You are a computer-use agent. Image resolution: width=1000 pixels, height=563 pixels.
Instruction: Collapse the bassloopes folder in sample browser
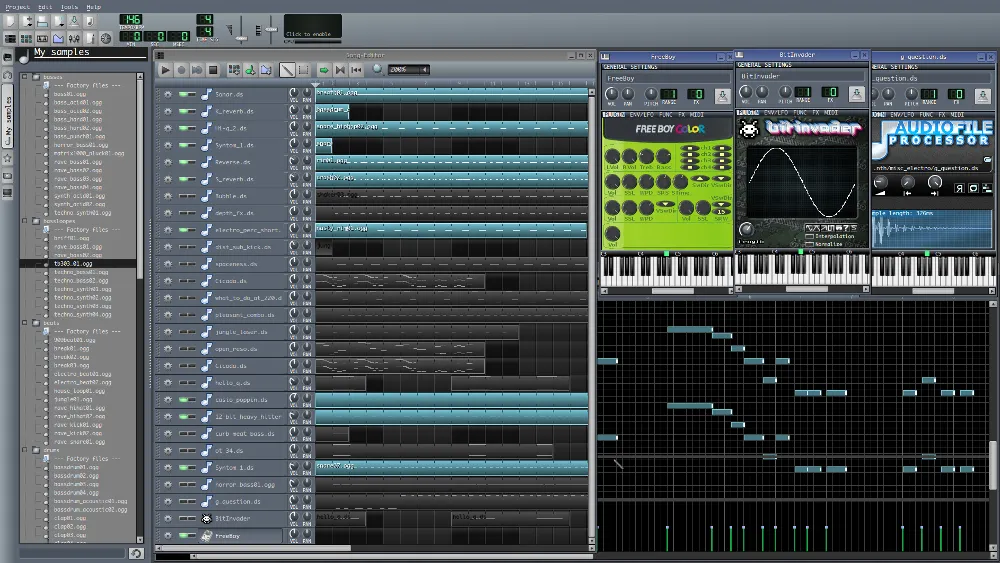click(x=25, y=221)
